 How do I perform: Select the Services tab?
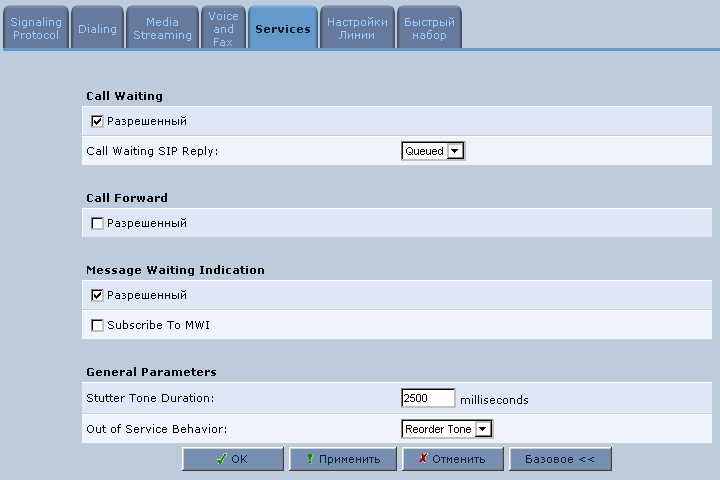pos(283,28)
